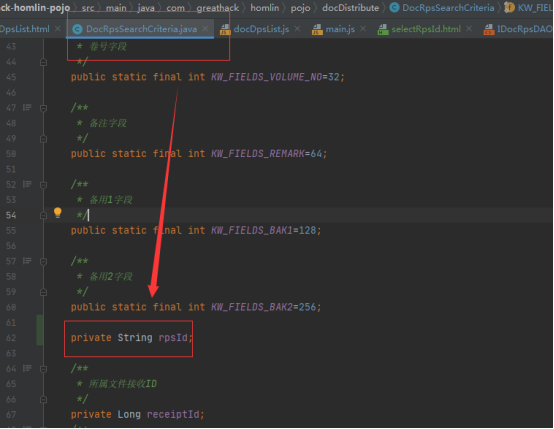Collapse the comment fold at line 47
Image resolution: width=554 pixels, height=429 pixels.
(43, 108)
